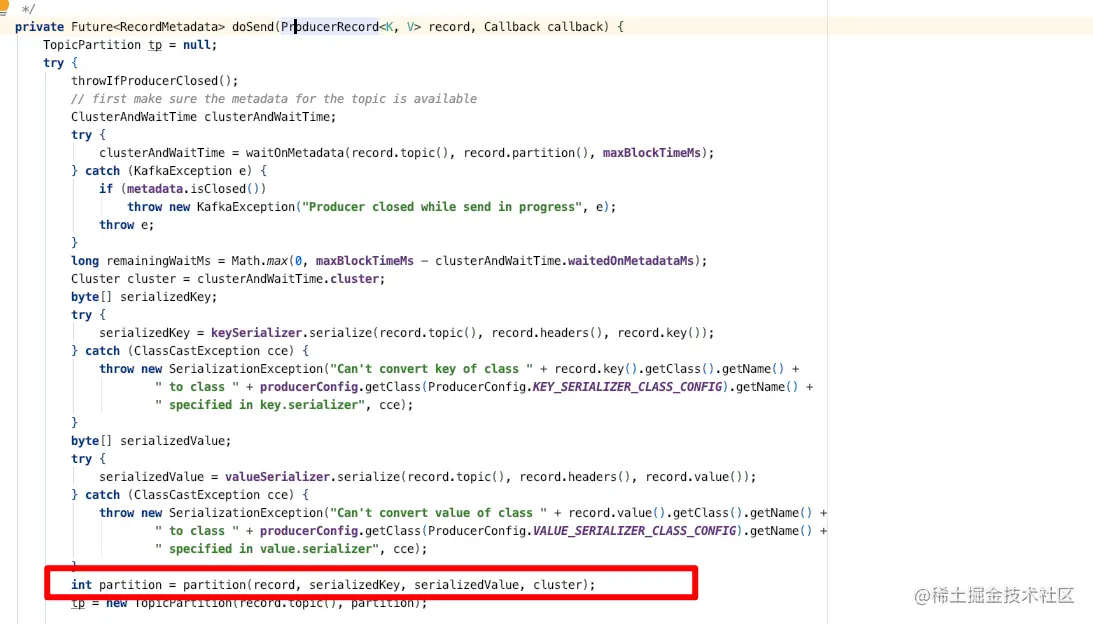Click the doSend method name
Image resolution: width=1093 pixels, height=624 pixels.
click(252, 26)
